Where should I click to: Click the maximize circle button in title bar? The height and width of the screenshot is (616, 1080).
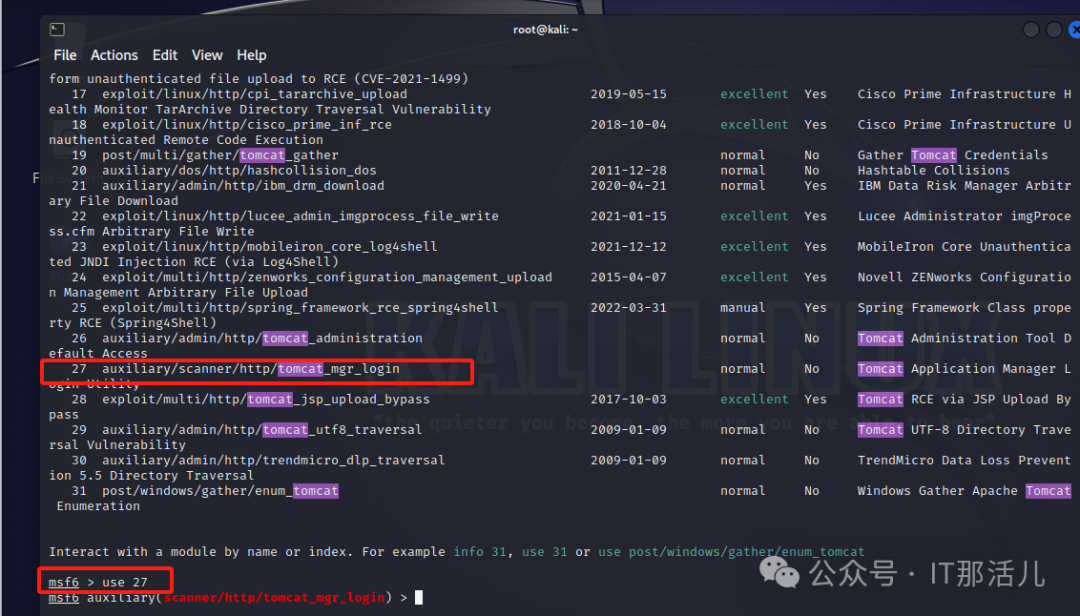point(1054,30)
